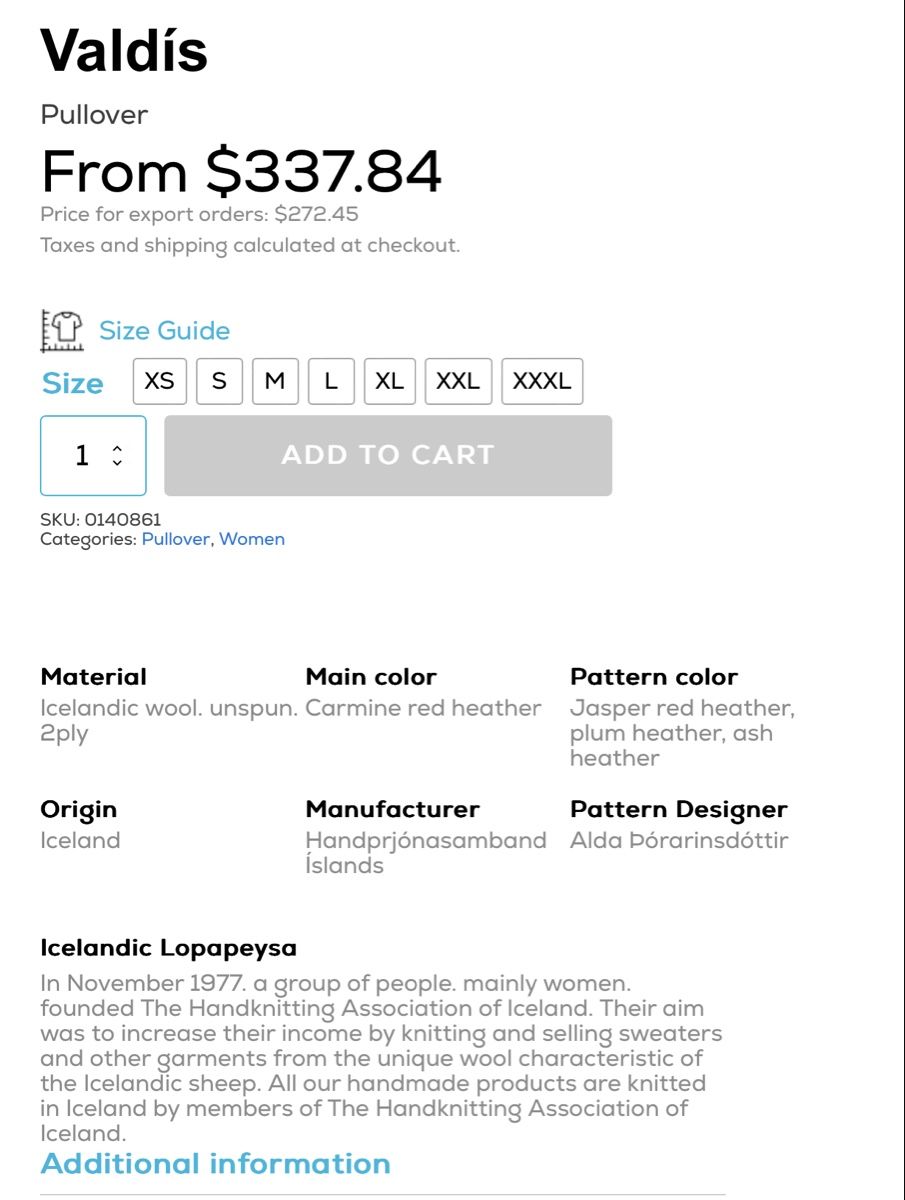Click the Size label
The height and width of the screenshot is (1200, 905).
point(72,384)
